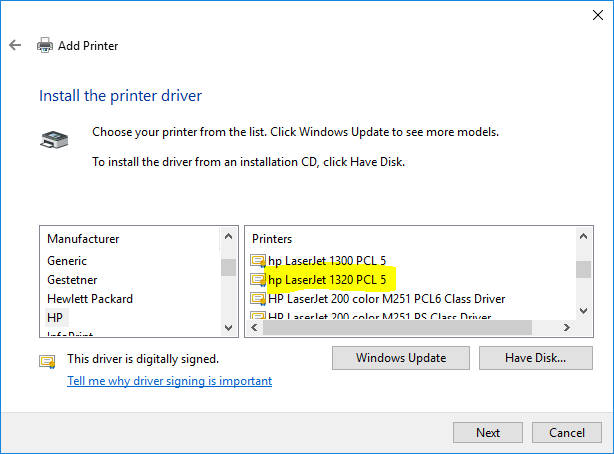Image resolution: width=614 pixels, height=454 pixels.
Task: Click the LaserJet 200 color M251 PCL6 icon
Action: pyautogui.click(x=258, y=299)
